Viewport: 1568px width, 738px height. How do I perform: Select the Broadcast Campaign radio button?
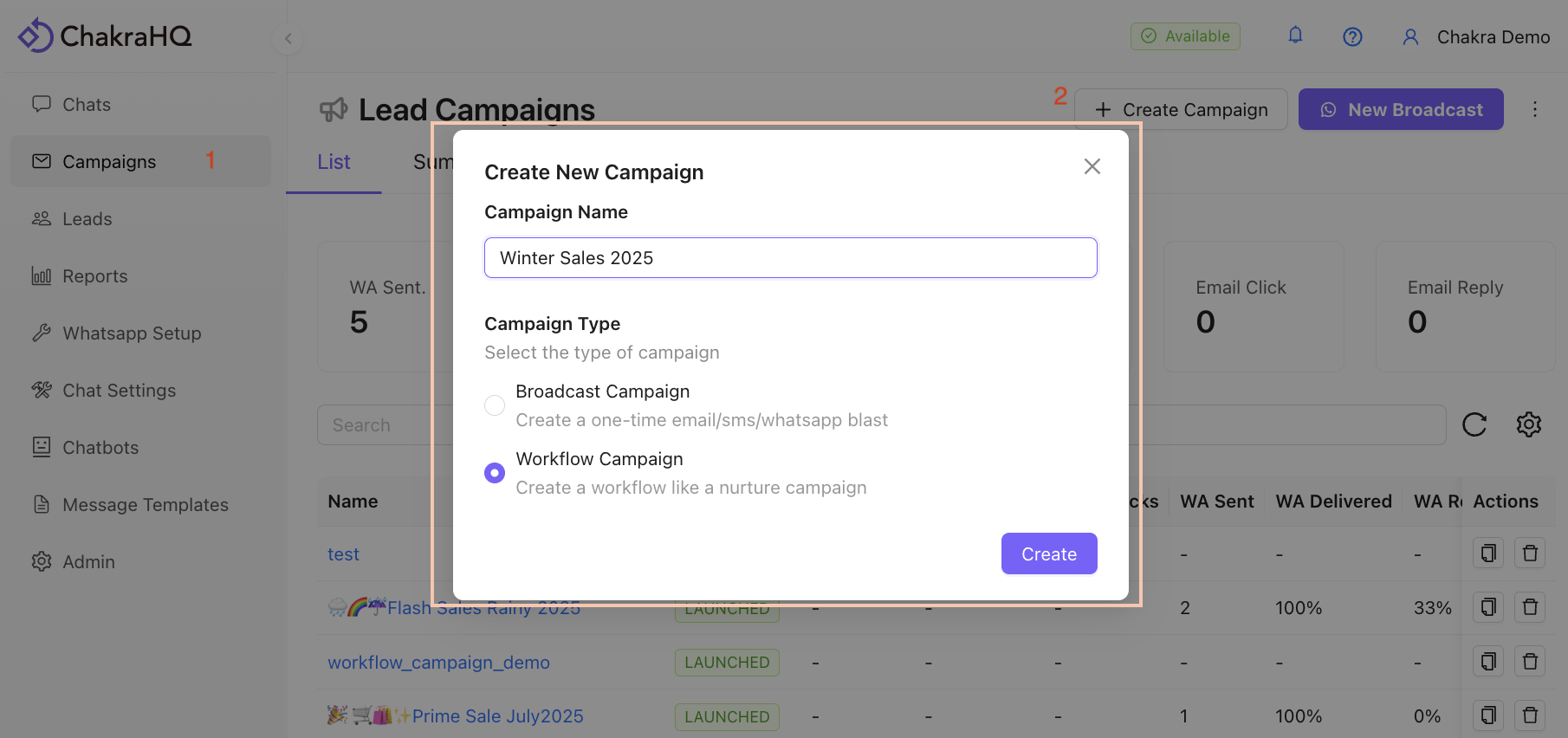[x=495, y=405]
